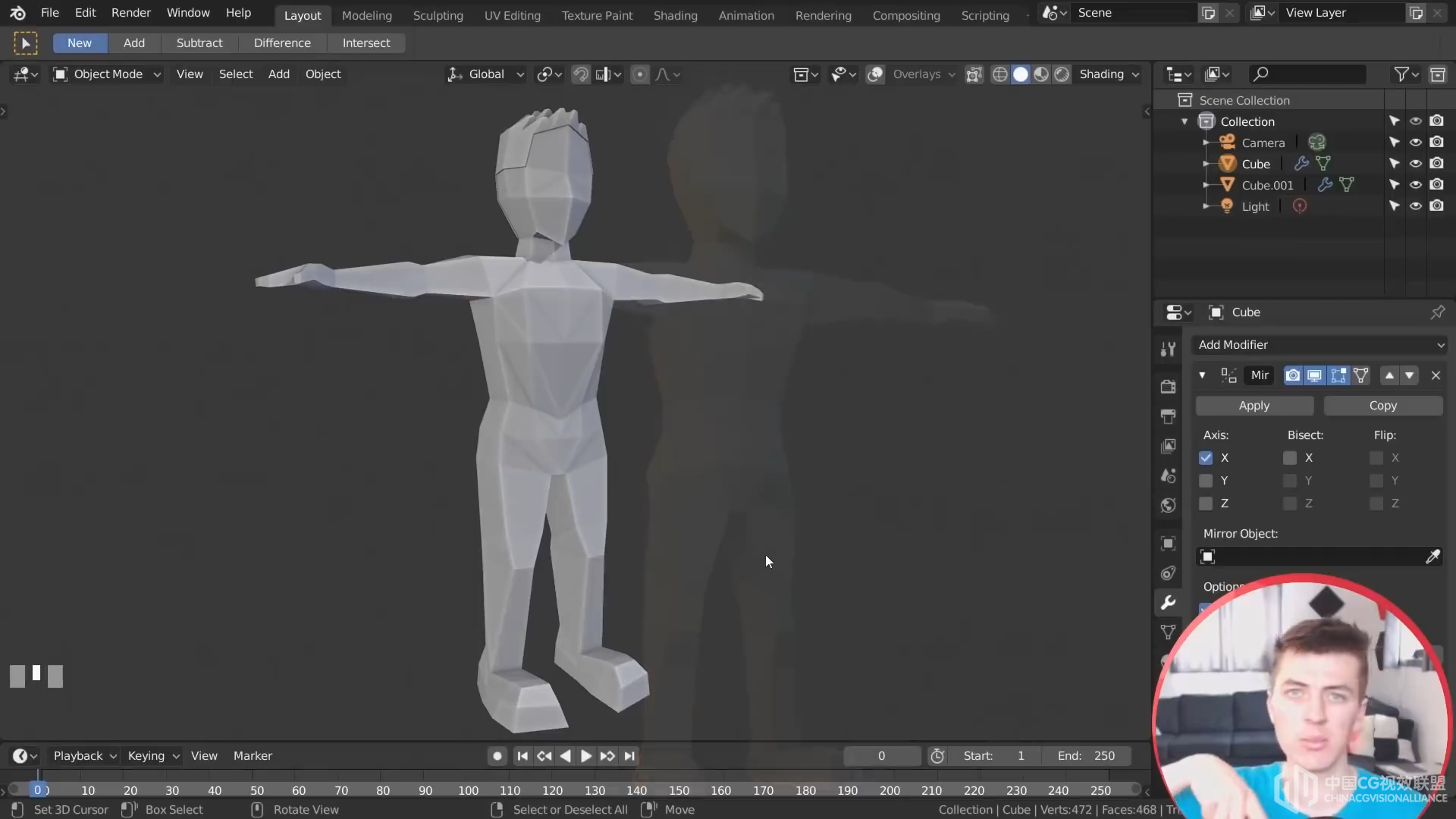Viewport: 1456px width, 819px height.
Task: Click the End frame 250 field
Action: [x=1088, y=756]
